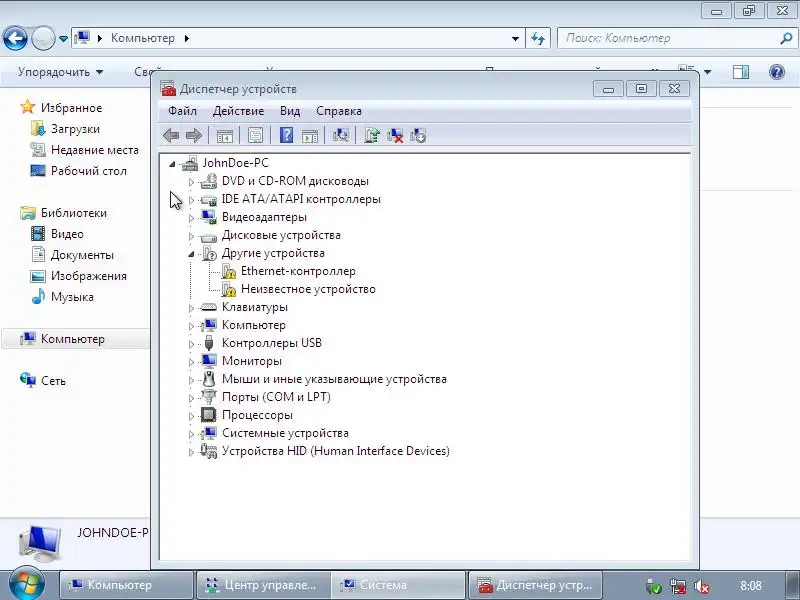The image size is (800, 600).
Task: Open the Вид menu
Action: [x=290, y=111]
